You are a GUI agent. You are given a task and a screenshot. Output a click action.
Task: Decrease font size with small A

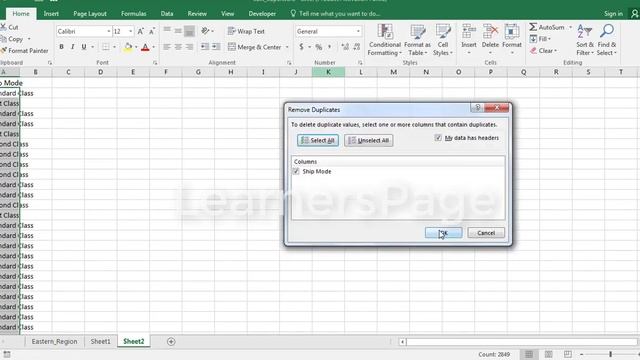(x=152, y=31)
